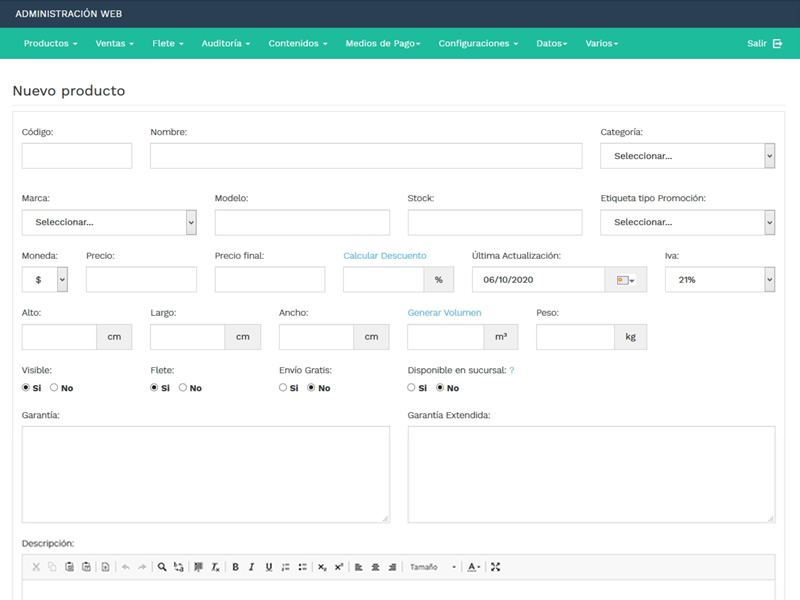Open the Categoría dropdown
The image size is (800, 600).
coord(687,156)
